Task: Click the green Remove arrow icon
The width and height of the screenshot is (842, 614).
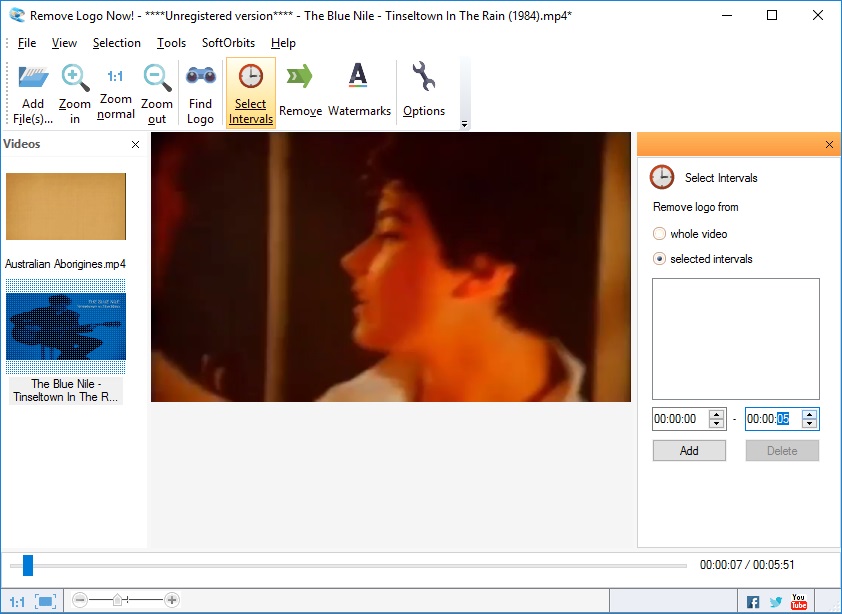Action: 299,76
